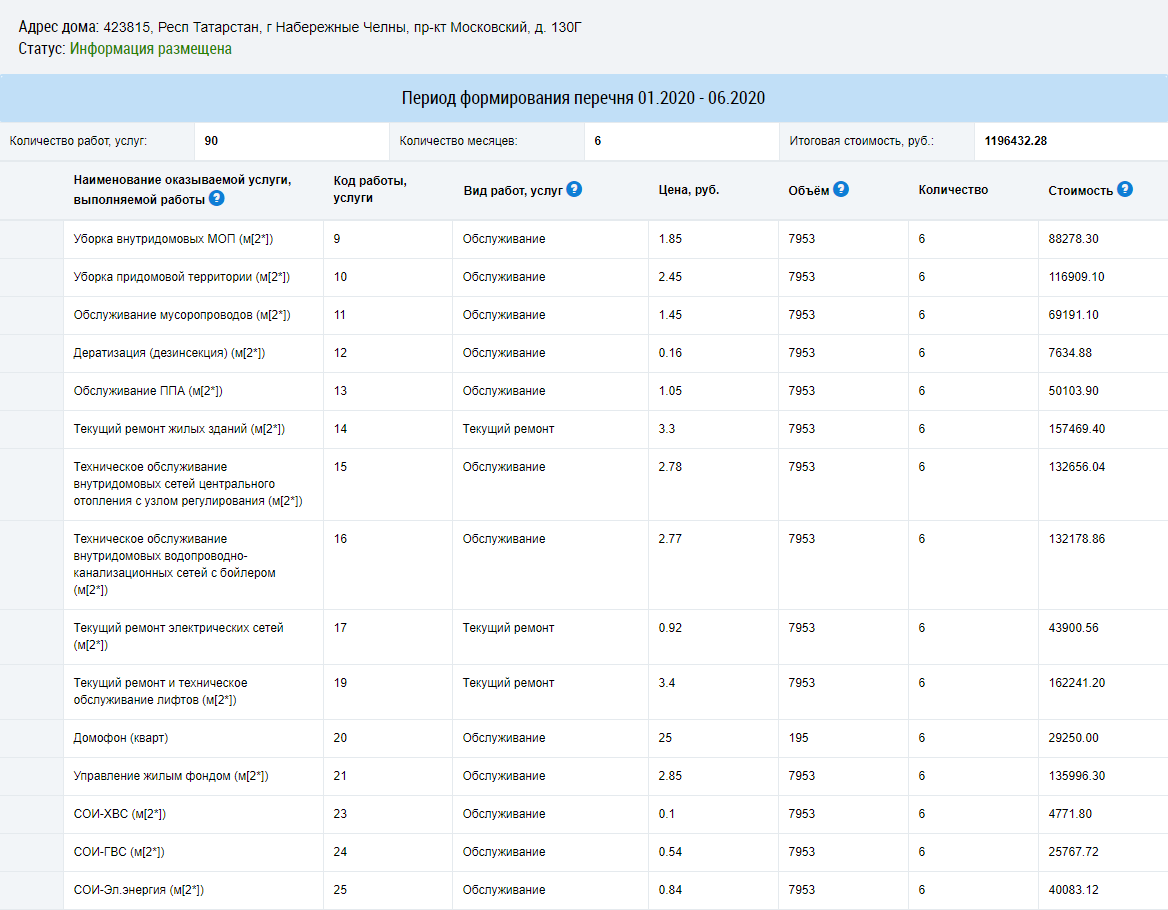The width and height of the screenshot is (1168, 910).
Task: Click 'Дератизация (дезинсекция)' service name
Action: 169,353
